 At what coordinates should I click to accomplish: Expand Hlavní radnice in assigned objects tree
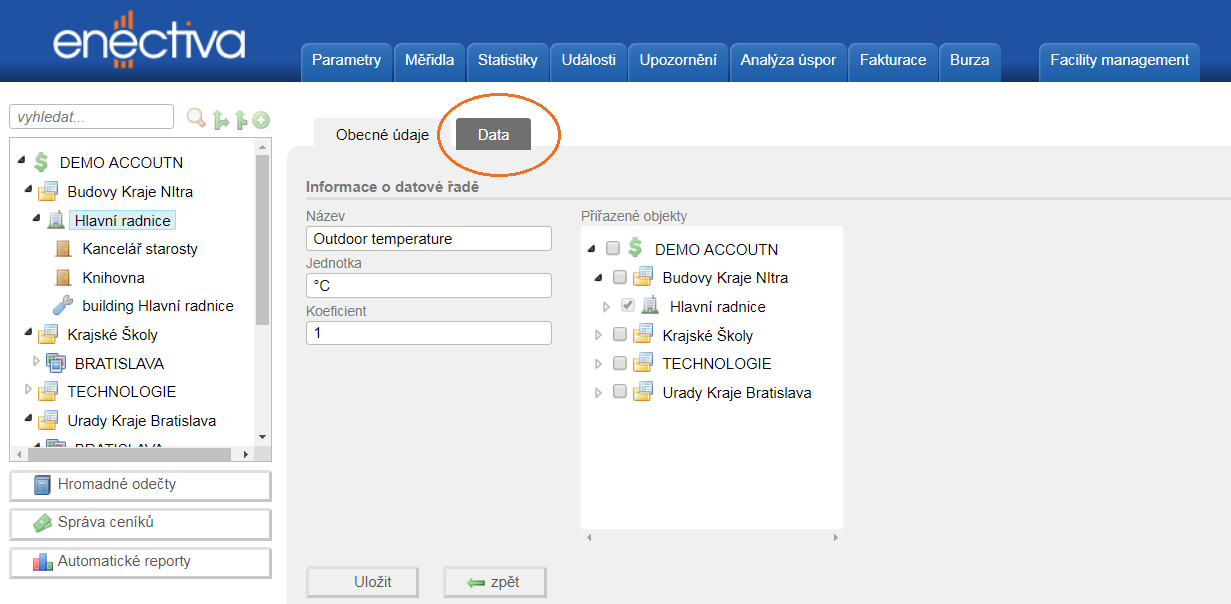coord(606,307)
